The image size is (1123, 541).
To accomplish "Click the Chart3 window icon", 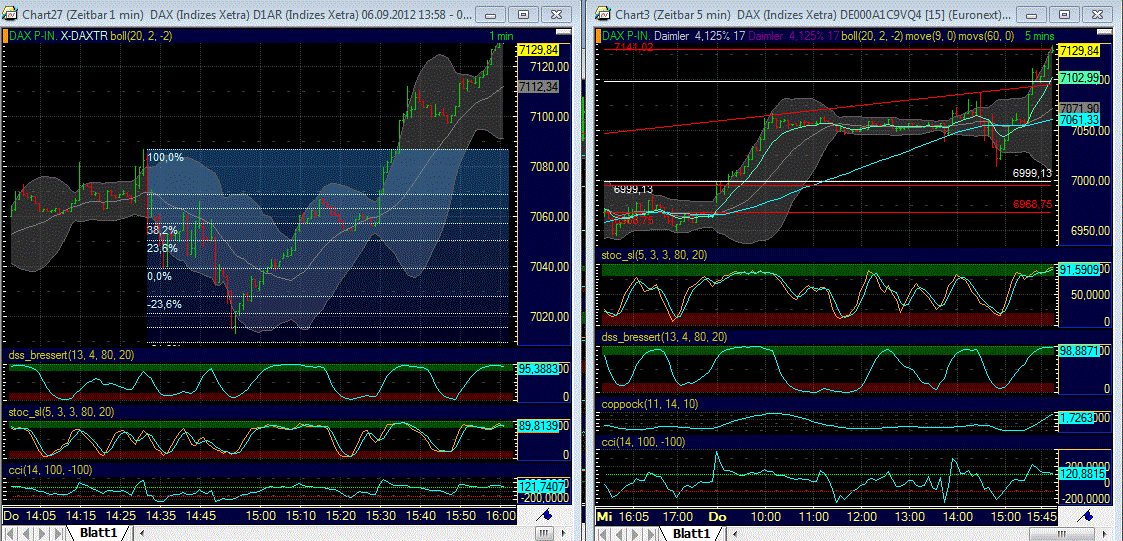I will pyautogui.click(x=604, y=14).
